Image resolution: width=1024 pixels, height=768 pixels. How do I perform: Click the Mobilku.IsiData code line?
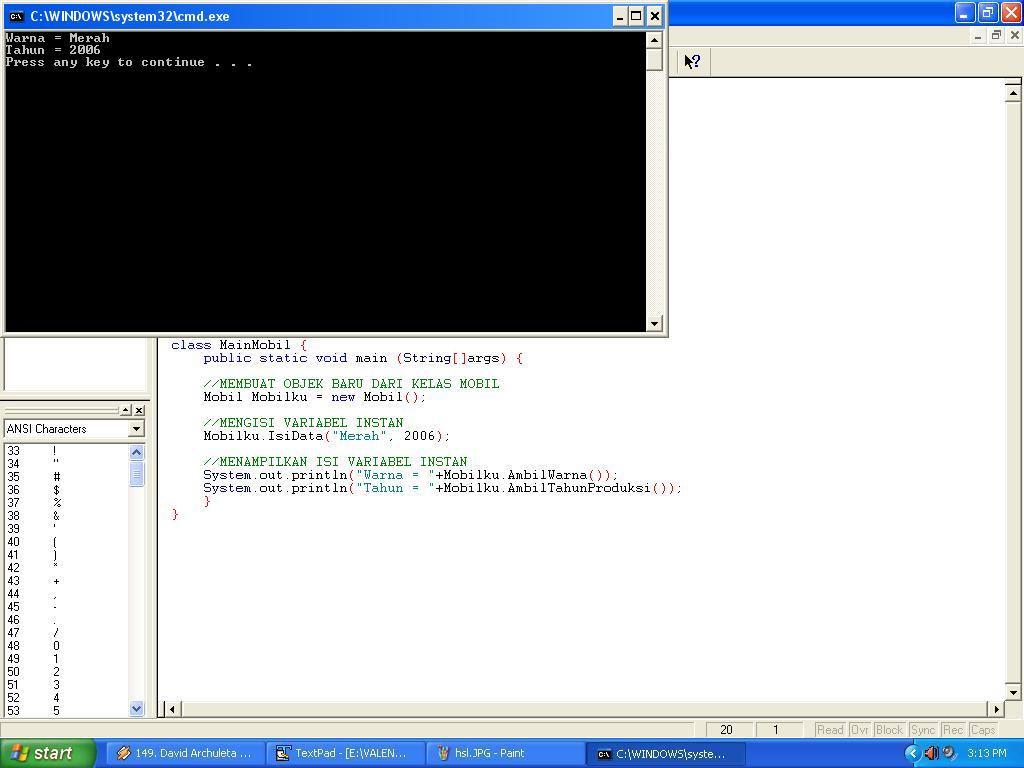(x=327, y=436)
